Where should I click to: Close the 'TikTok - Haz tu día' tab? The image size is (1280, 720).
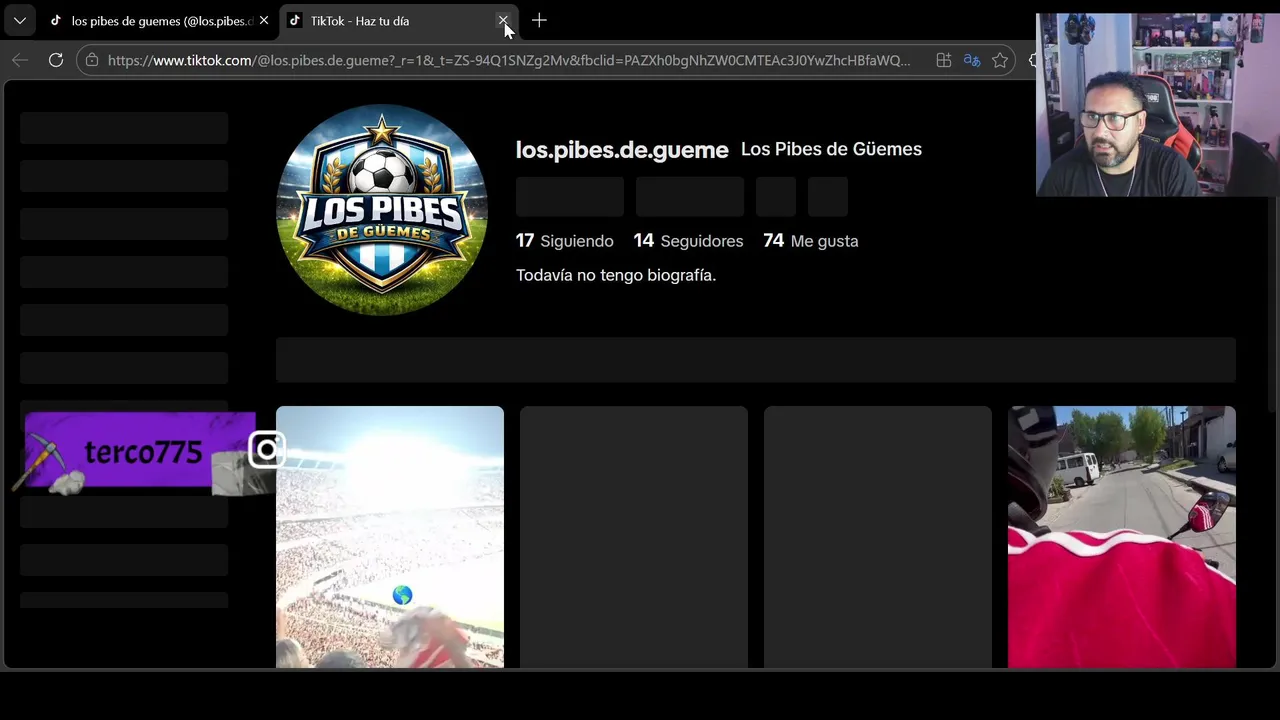click(x=503, y=20)
